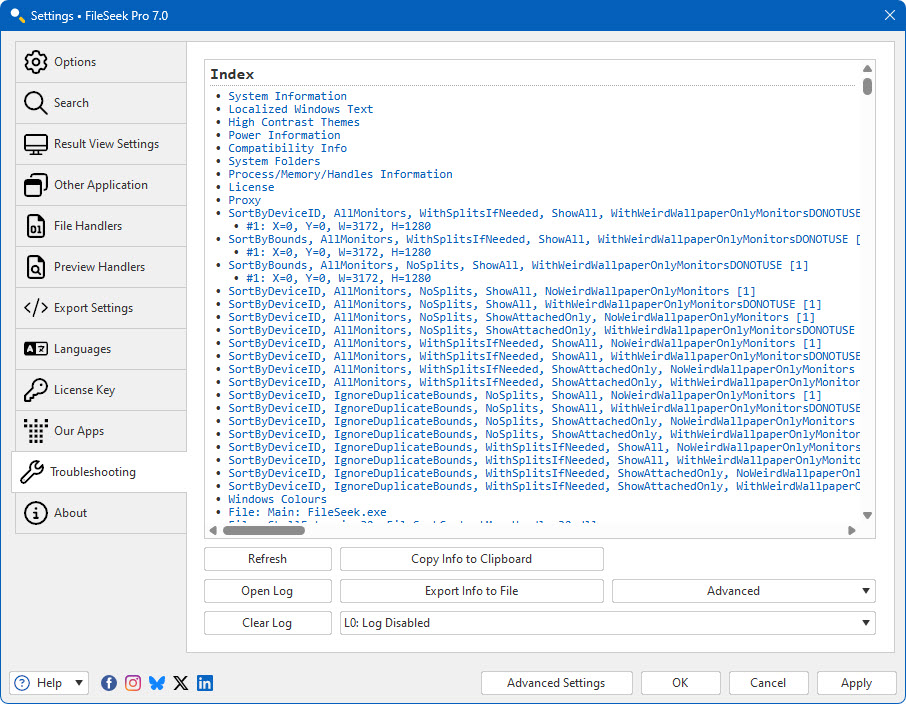Click the vertical scrollbar thumb
The width and height of the screenshot is (906, 704).
coord(867,87)
